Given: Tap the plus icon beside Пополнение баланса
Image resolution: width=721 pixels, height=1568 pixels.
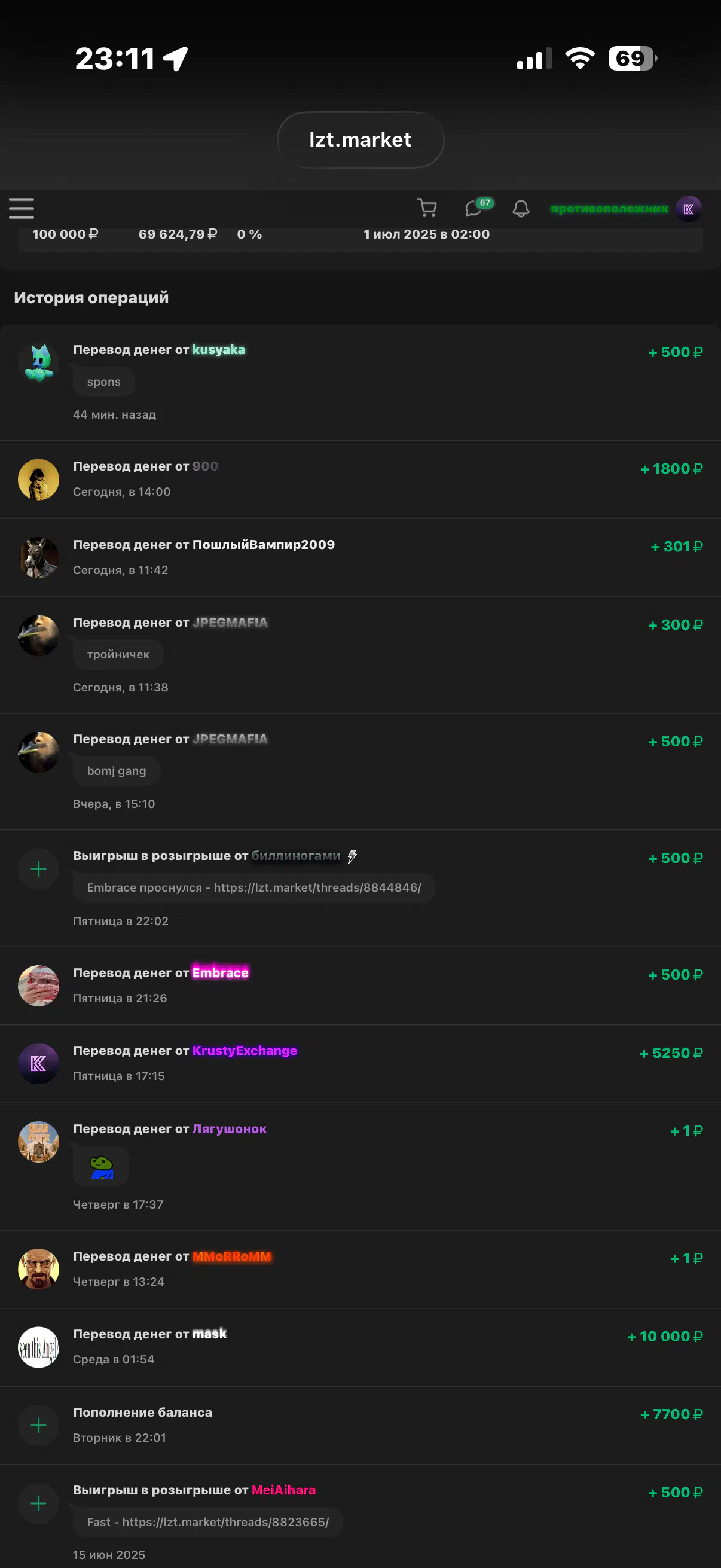Looking at the screenshot, I should click(38, 1425).
